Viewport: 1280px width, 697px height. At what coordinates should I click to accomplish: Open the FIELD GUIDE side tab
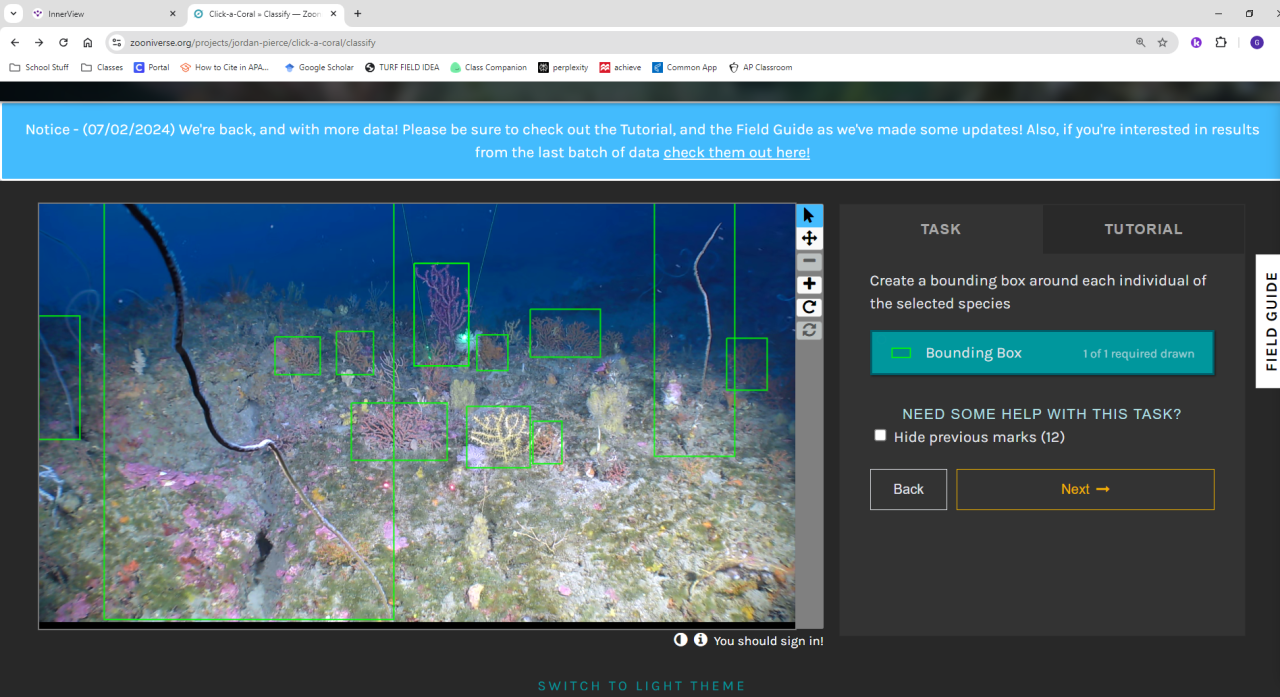point(1270,321)
